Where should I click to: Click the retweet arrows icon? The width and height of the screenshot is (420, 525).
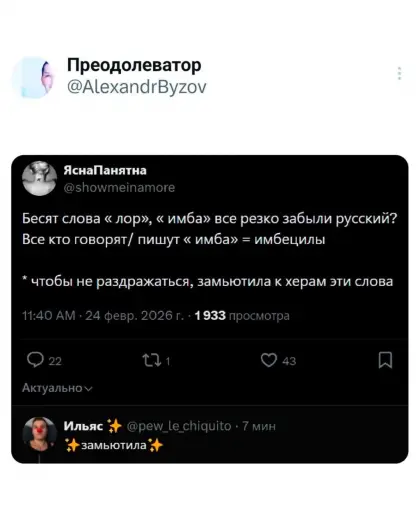(152, 360)
